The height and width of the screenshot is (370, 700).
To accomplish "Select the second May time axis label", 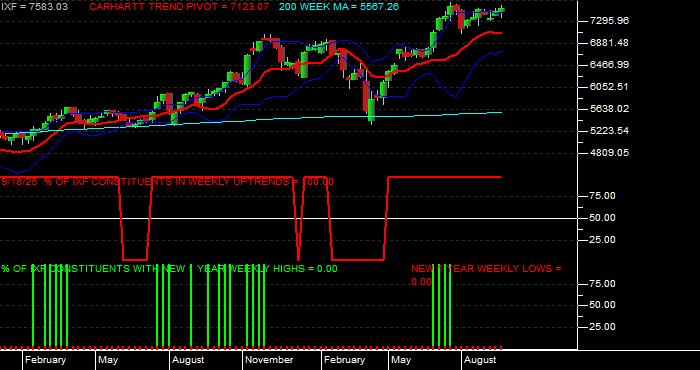I will [x=401, y=360].
